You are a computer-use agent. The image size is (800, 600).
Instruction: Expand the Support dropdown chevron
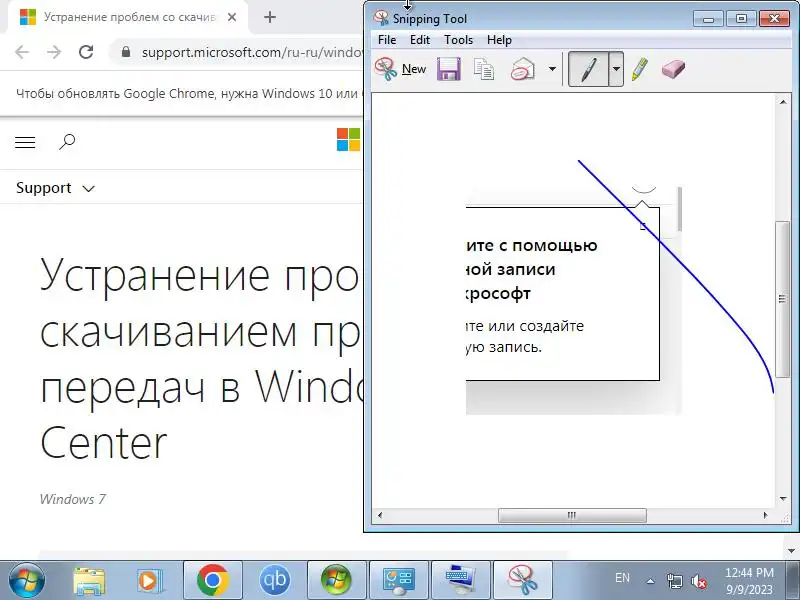pos(88,189)
